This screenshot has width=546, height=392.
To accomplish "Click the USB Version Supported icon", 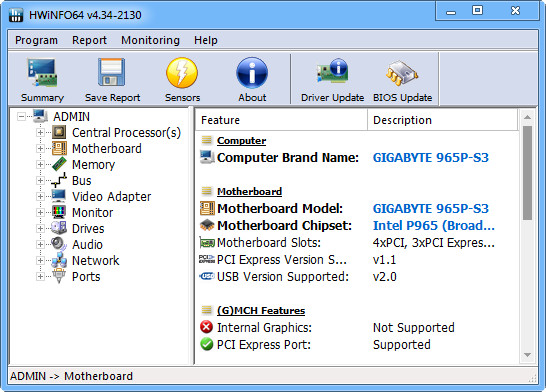I will point(207,276).
